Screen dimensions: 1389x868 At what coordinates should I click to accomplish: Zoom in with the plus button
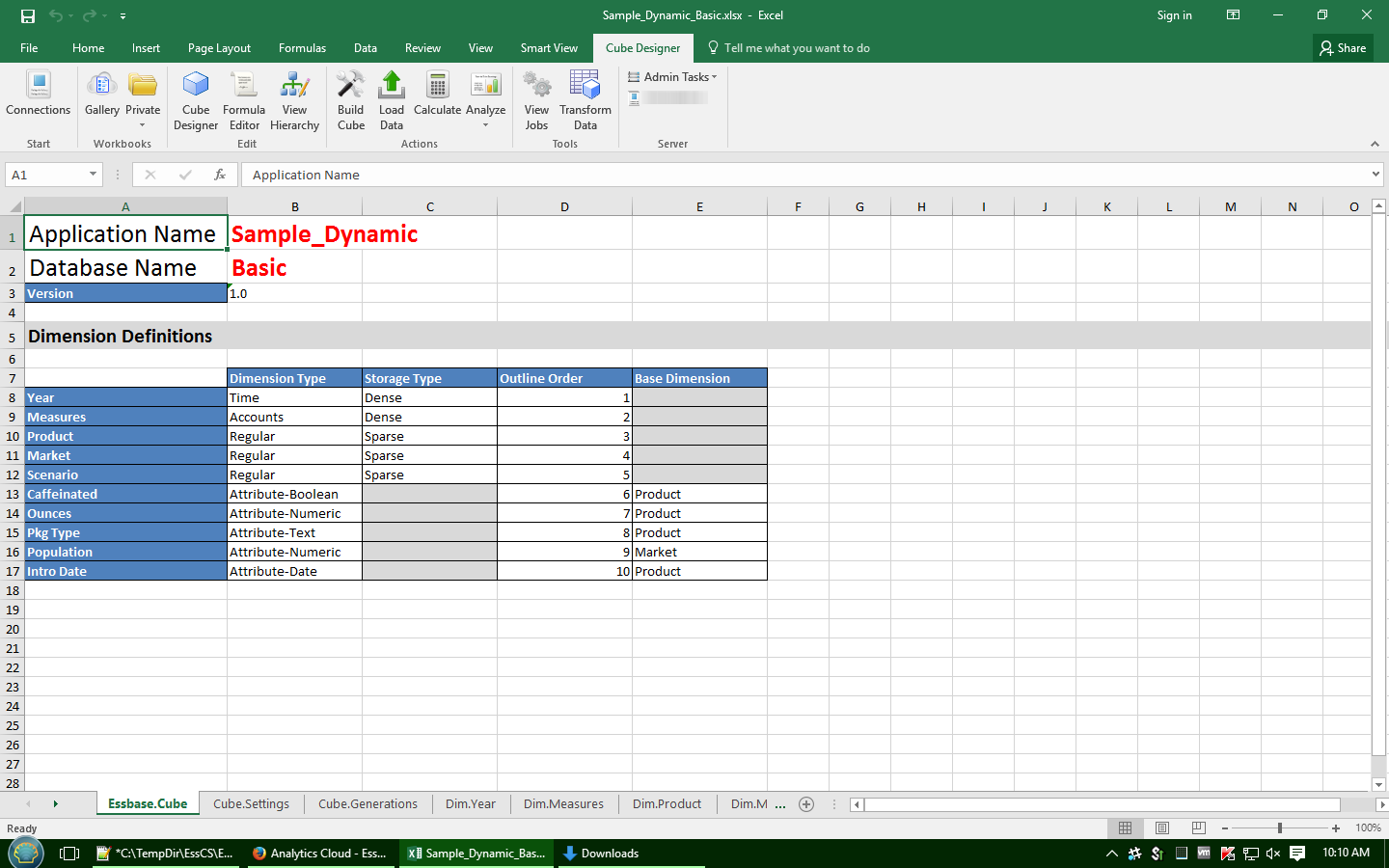coord(1336,828)
